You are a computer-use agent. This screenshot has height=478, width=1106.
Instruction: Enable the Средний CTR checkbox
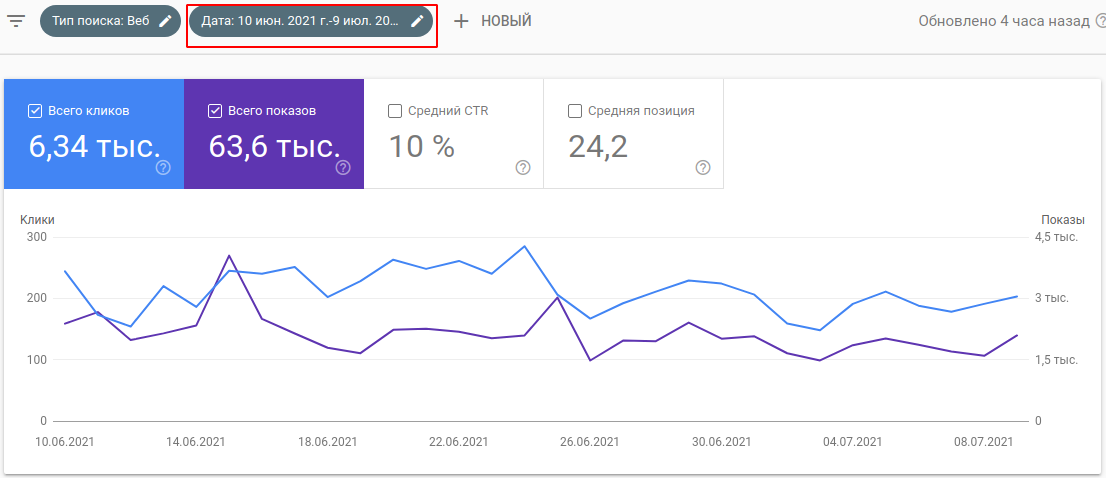tap(394, 111)
